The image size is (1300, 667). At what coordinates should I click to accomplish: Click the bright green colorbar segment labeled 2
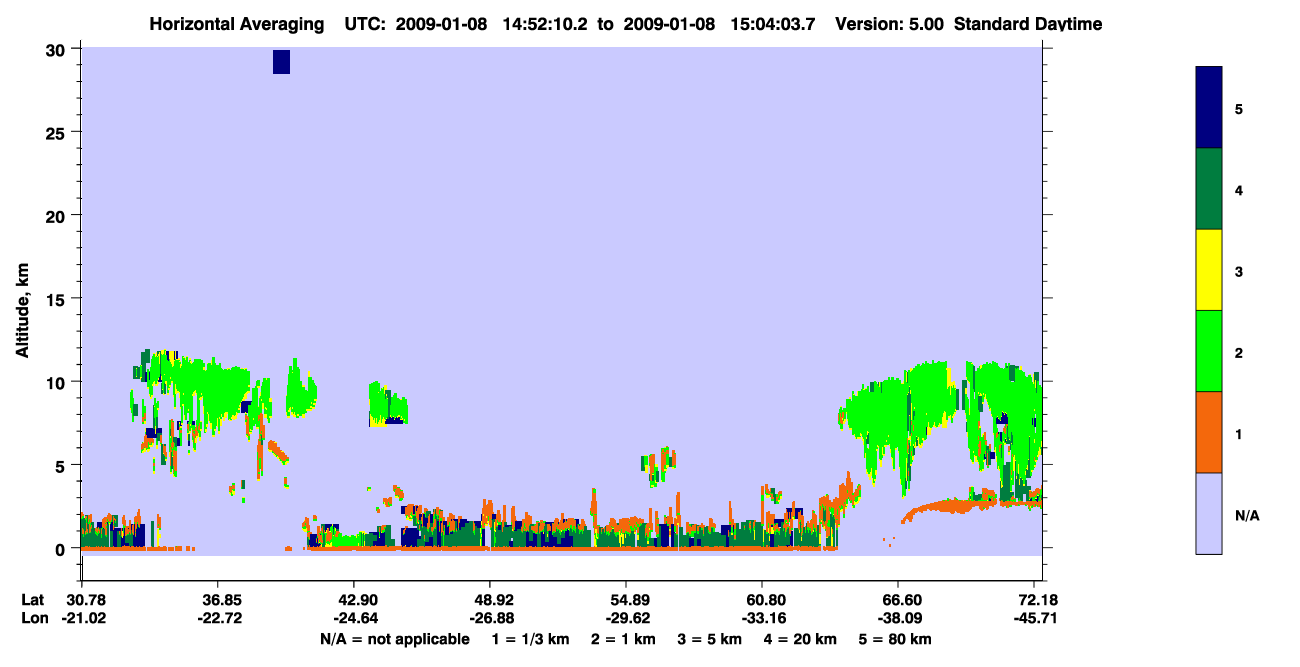point(1209,351)
